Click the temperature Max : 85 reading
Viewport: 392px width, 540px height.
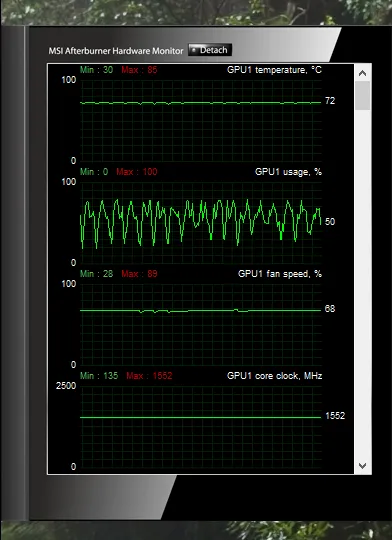[139, 70]
